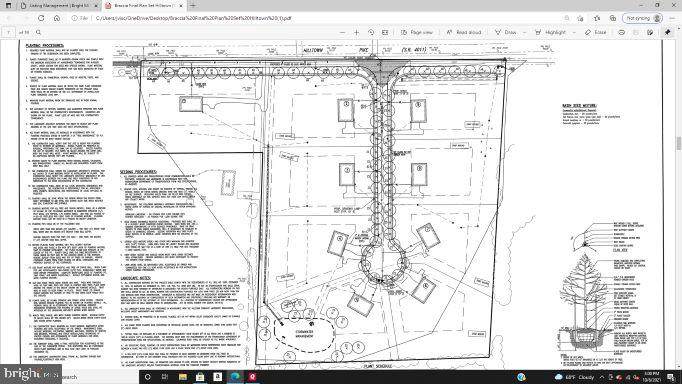Viewport: 682px width, 384px height.
Task: Expand the Highlight color options dropdown
Action: point(574,32)
